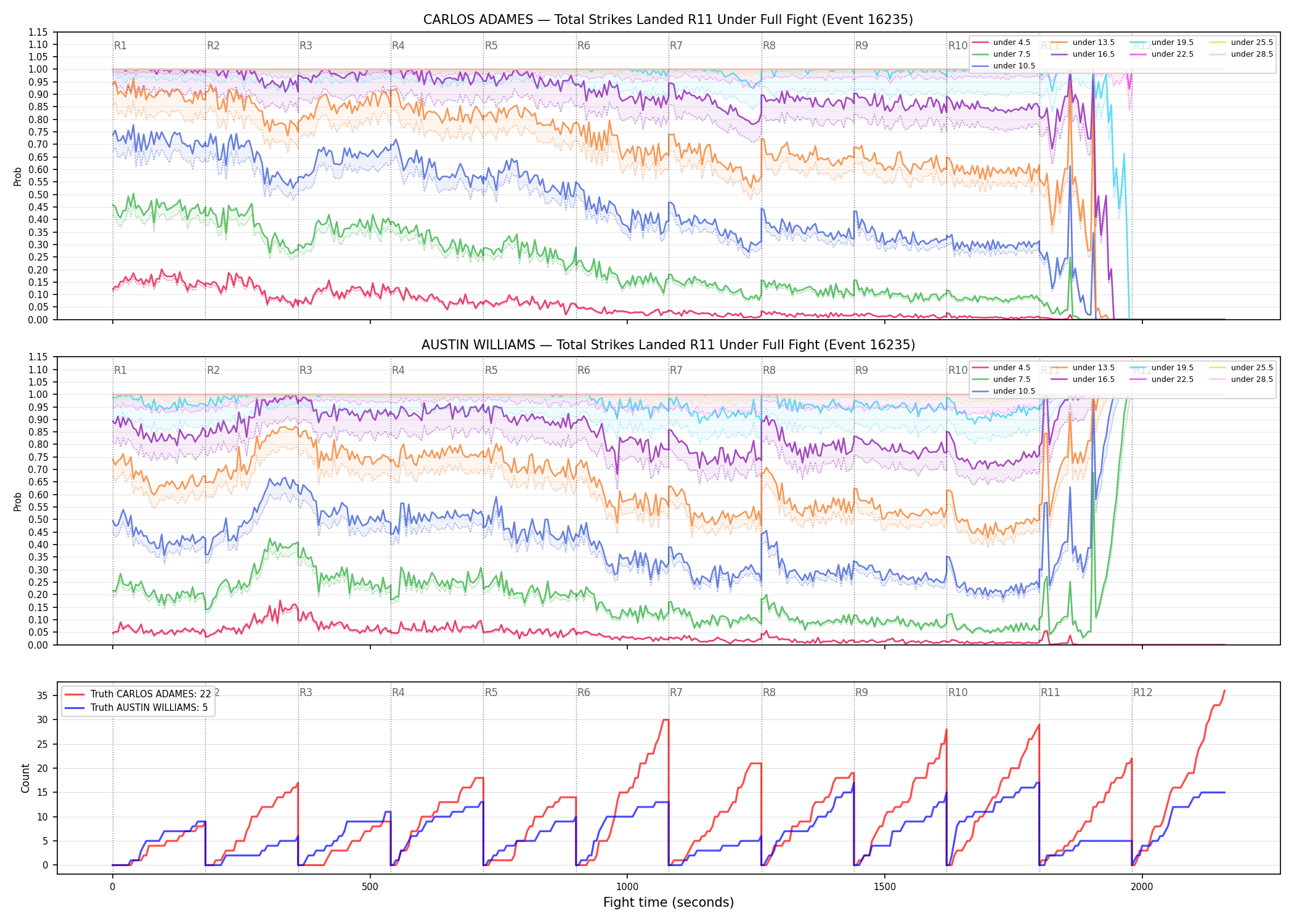Click the R8 round marker in top chart
The width and height of the screenshot is (1294, 924).
769,46
